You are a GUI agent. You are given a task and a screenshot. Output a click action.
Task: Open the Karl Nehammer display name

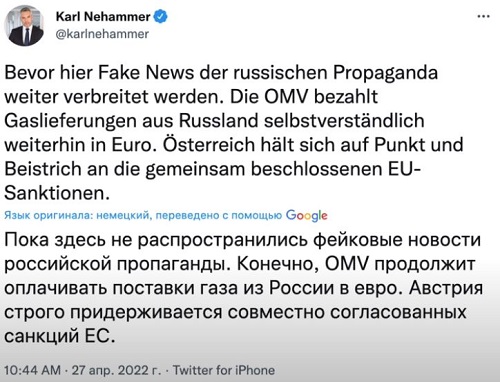[x=103, y=16]
